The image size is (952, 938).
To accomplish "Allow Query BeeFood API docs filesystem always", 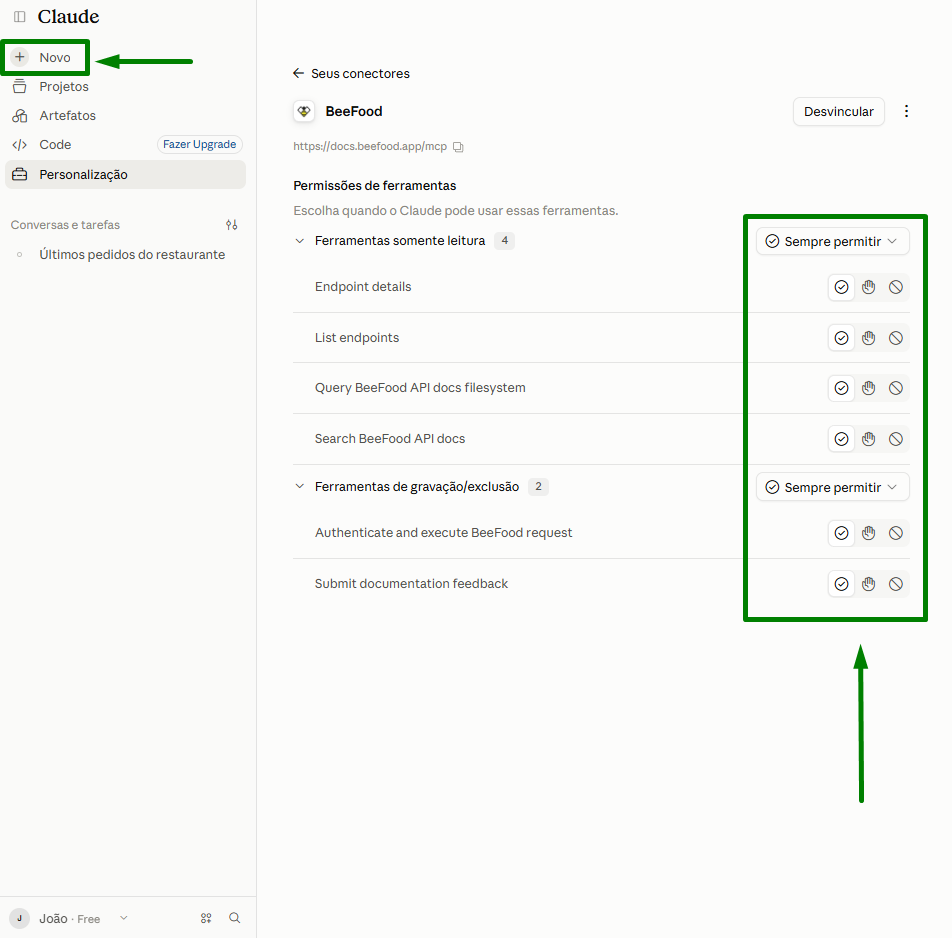I will [x=841, y=388].
